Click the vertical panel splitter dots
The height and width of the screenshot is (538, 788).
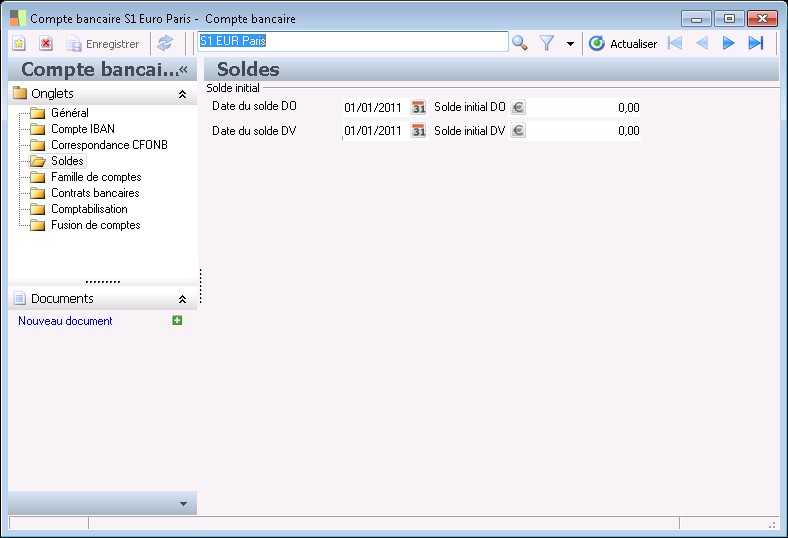[201, 286]
